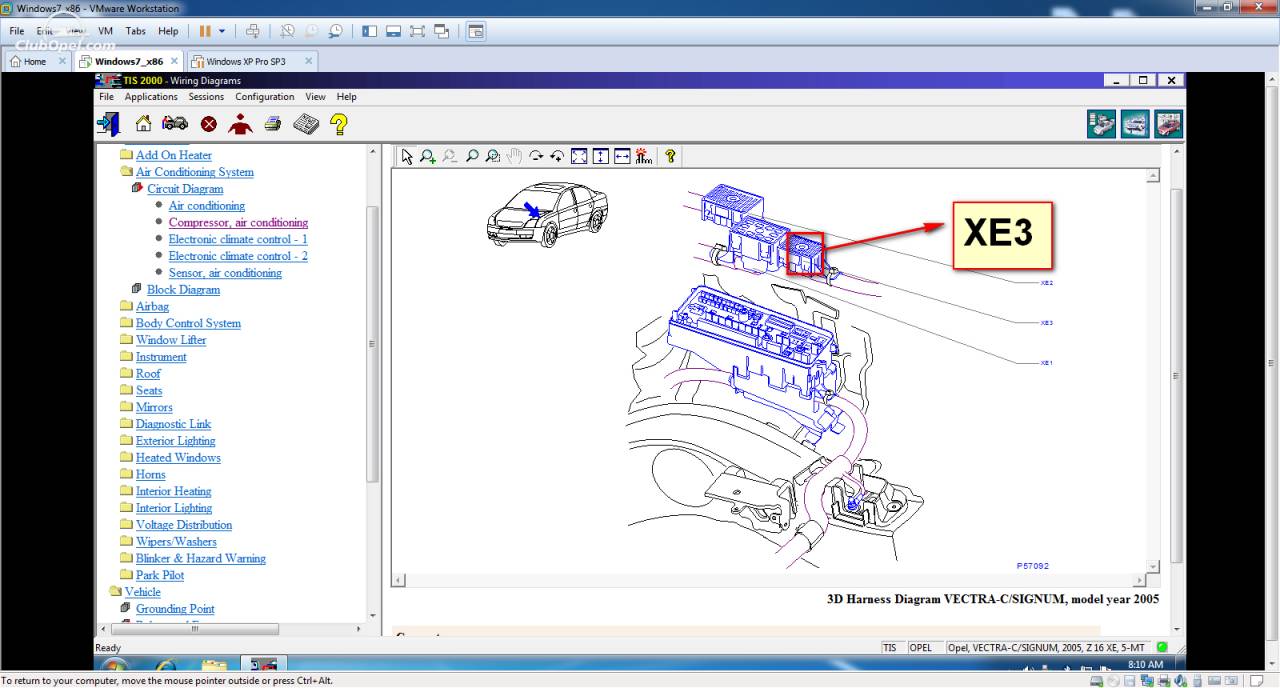Open TIS Applications menu

(x=151, y=97)
